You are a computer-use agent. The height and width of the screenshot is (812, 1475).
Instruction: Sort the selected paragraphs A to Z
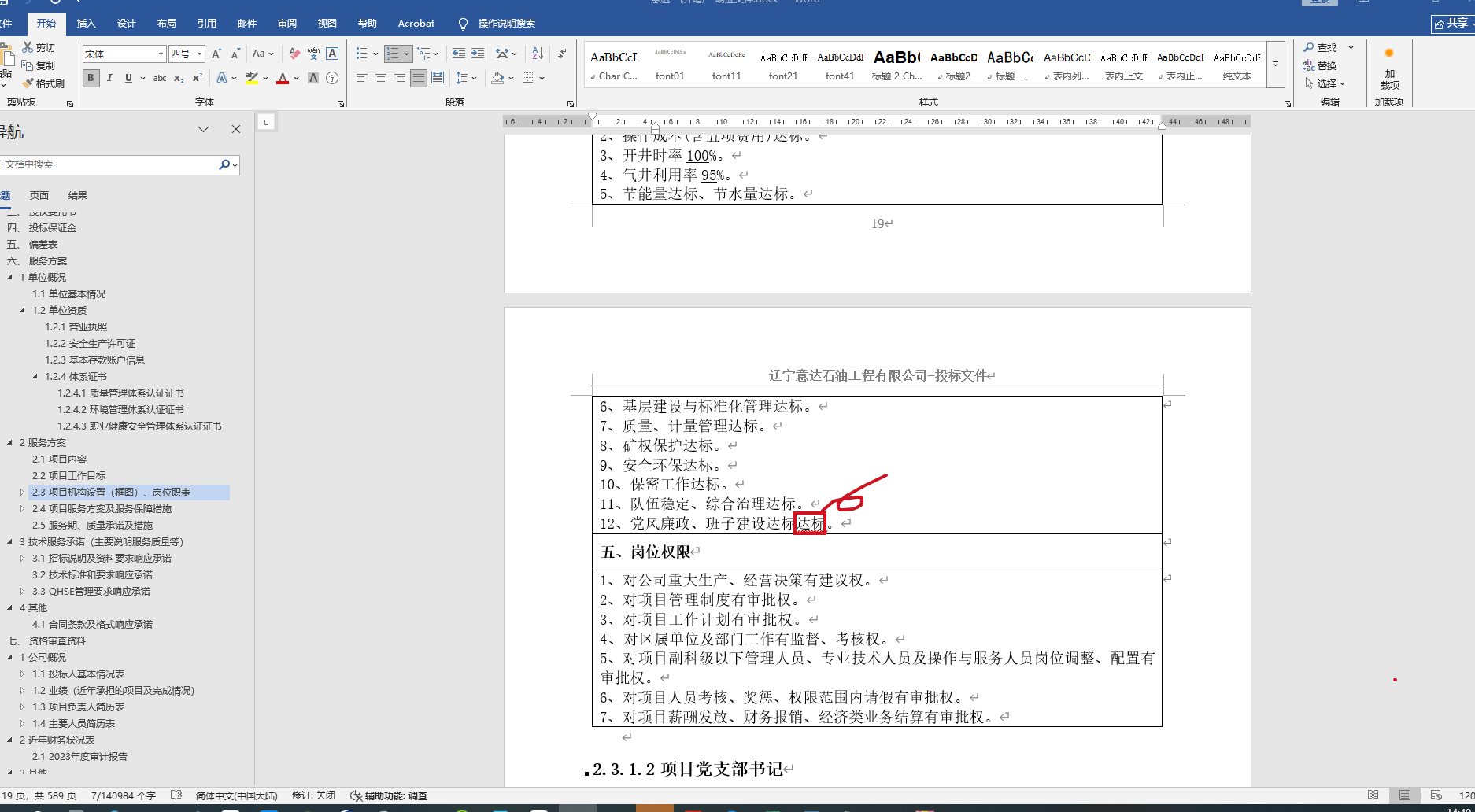538,54
